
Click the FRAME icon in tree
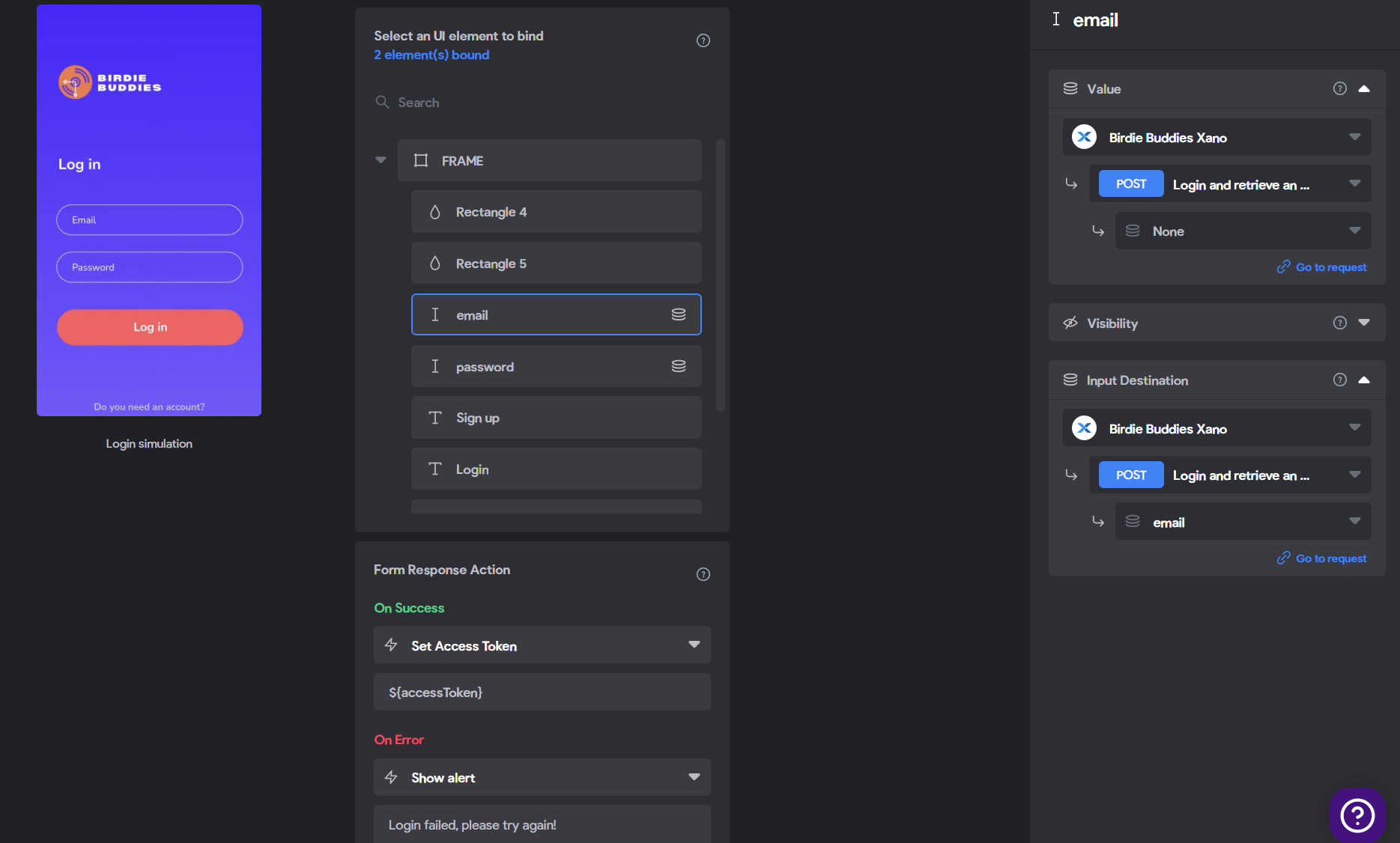pyautogui.click(x=421, y=160)
